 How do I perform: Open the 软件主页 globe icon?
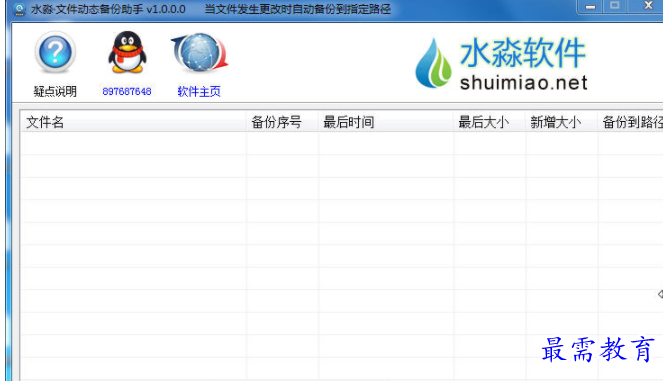click(x=199, y=53)
